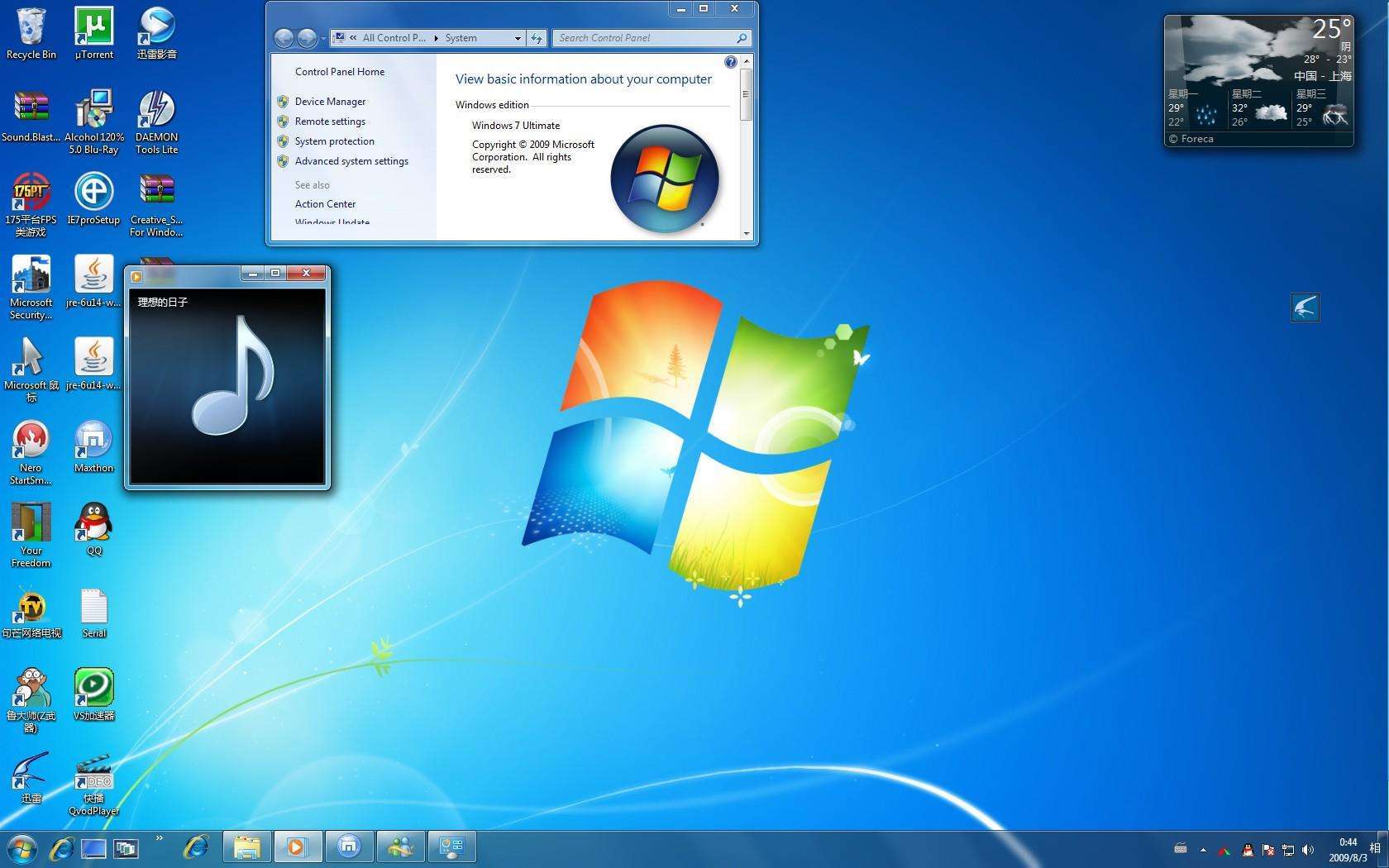1389x868 pixels.
Task: Click the QQ penguin in the system tray
Action: click(x=1248, y=850)
